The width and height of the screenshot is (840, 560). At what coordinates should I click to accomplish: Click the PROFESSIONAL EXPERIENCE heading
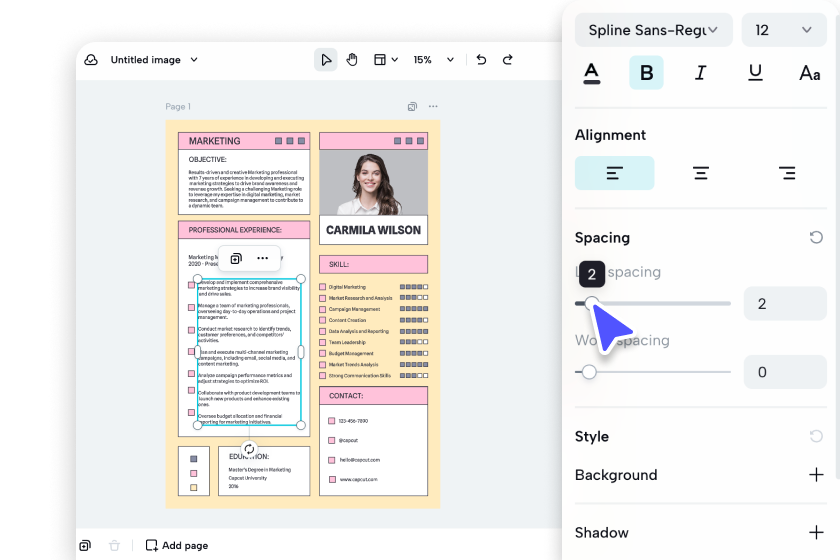[x=235, y=230]
